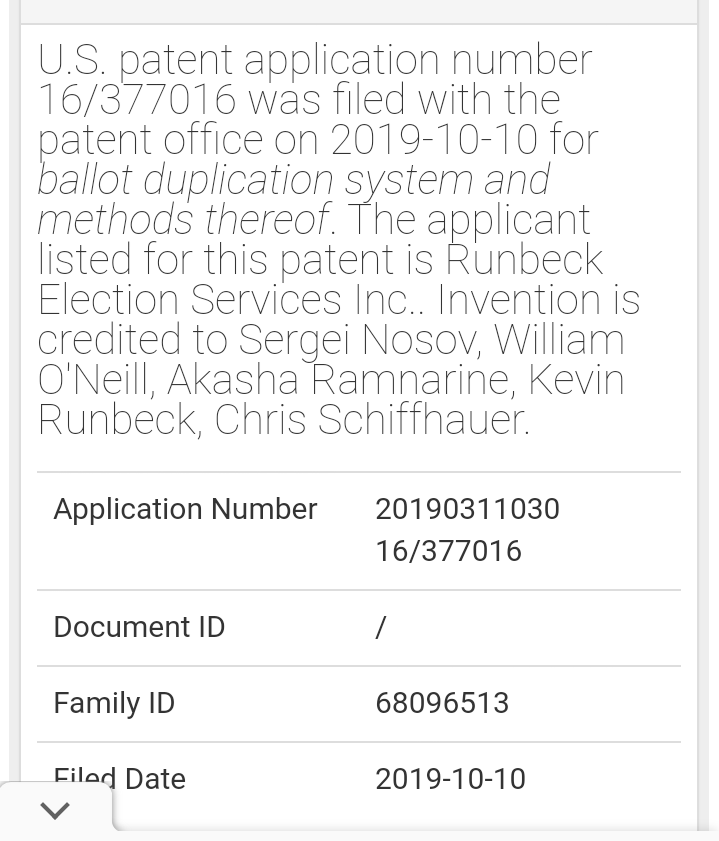Select the 16/377016 value in the table
The height and width of the screenshot is (841, 719).
448,551
